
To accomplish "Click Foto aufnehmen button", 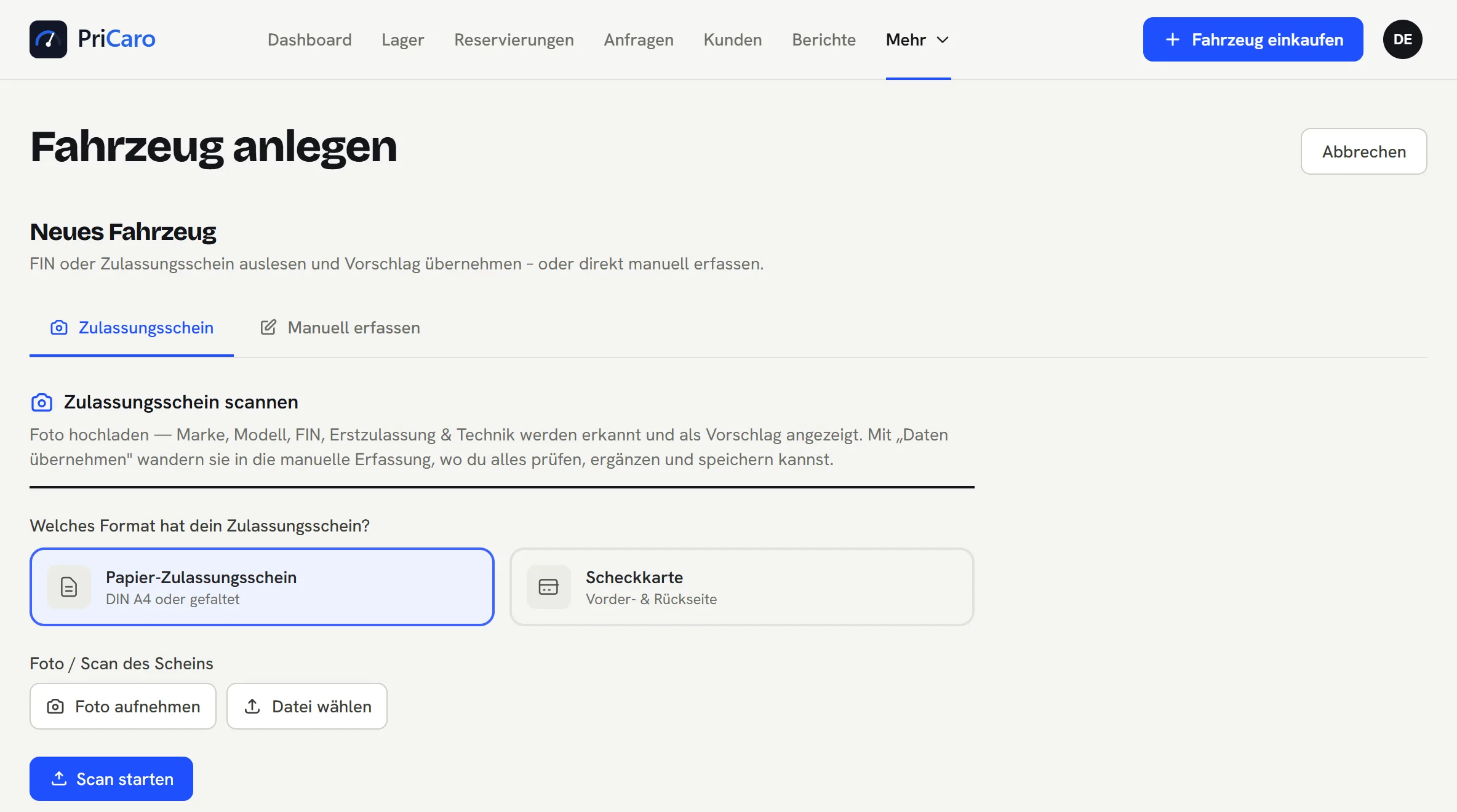I will [123, 706].
